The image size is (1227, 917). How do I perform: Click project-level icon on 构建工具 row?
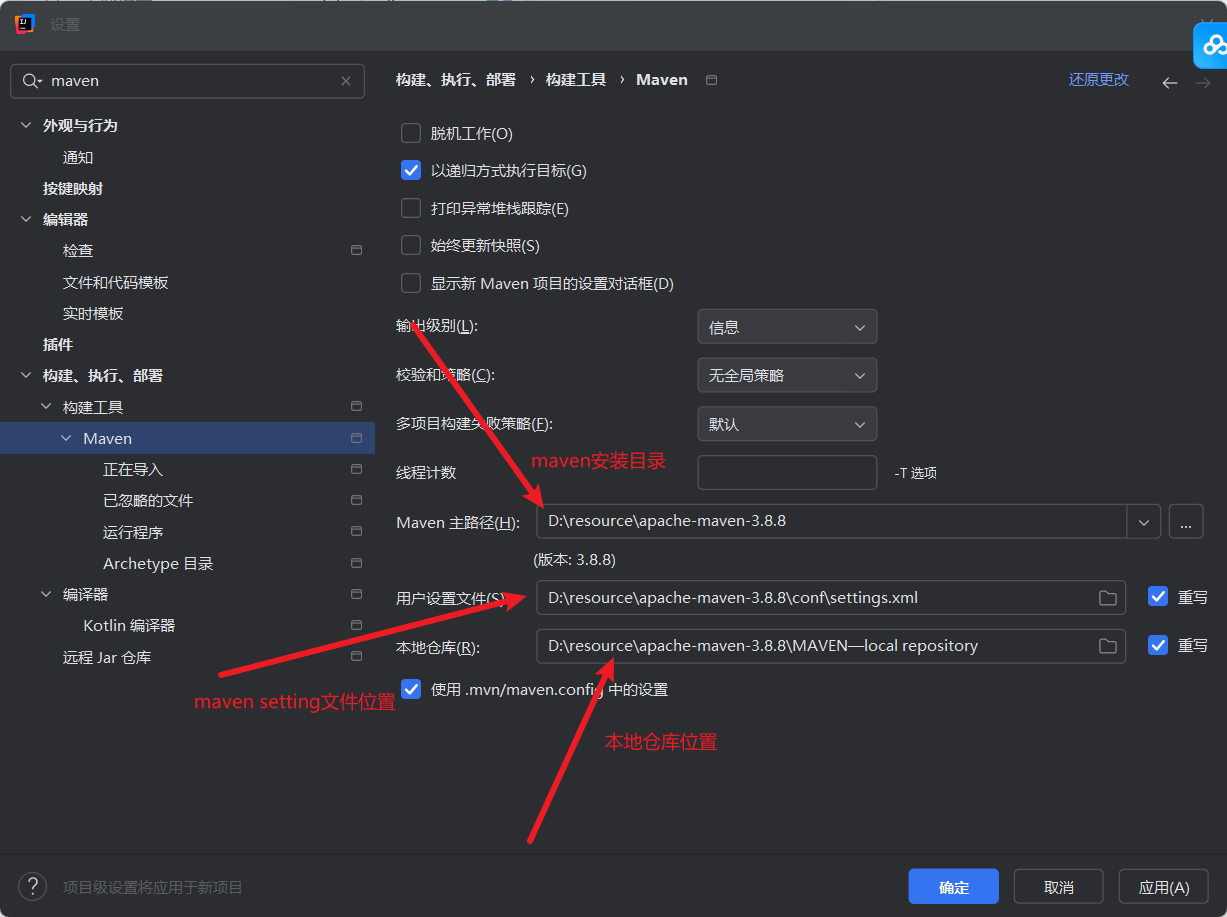(x=356, y=406)
